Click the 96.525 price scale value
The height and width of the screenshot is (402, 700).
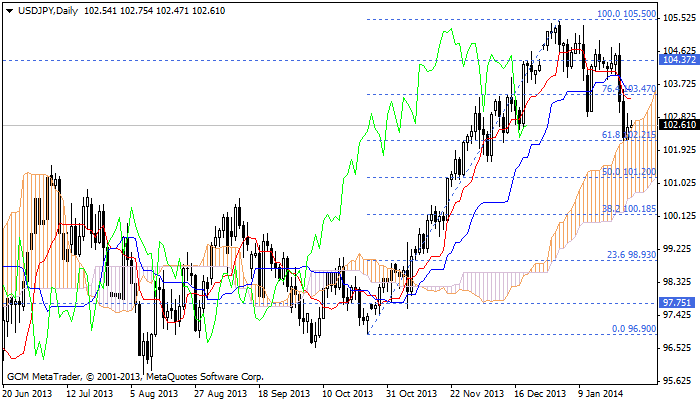click(x=679, y=348)
